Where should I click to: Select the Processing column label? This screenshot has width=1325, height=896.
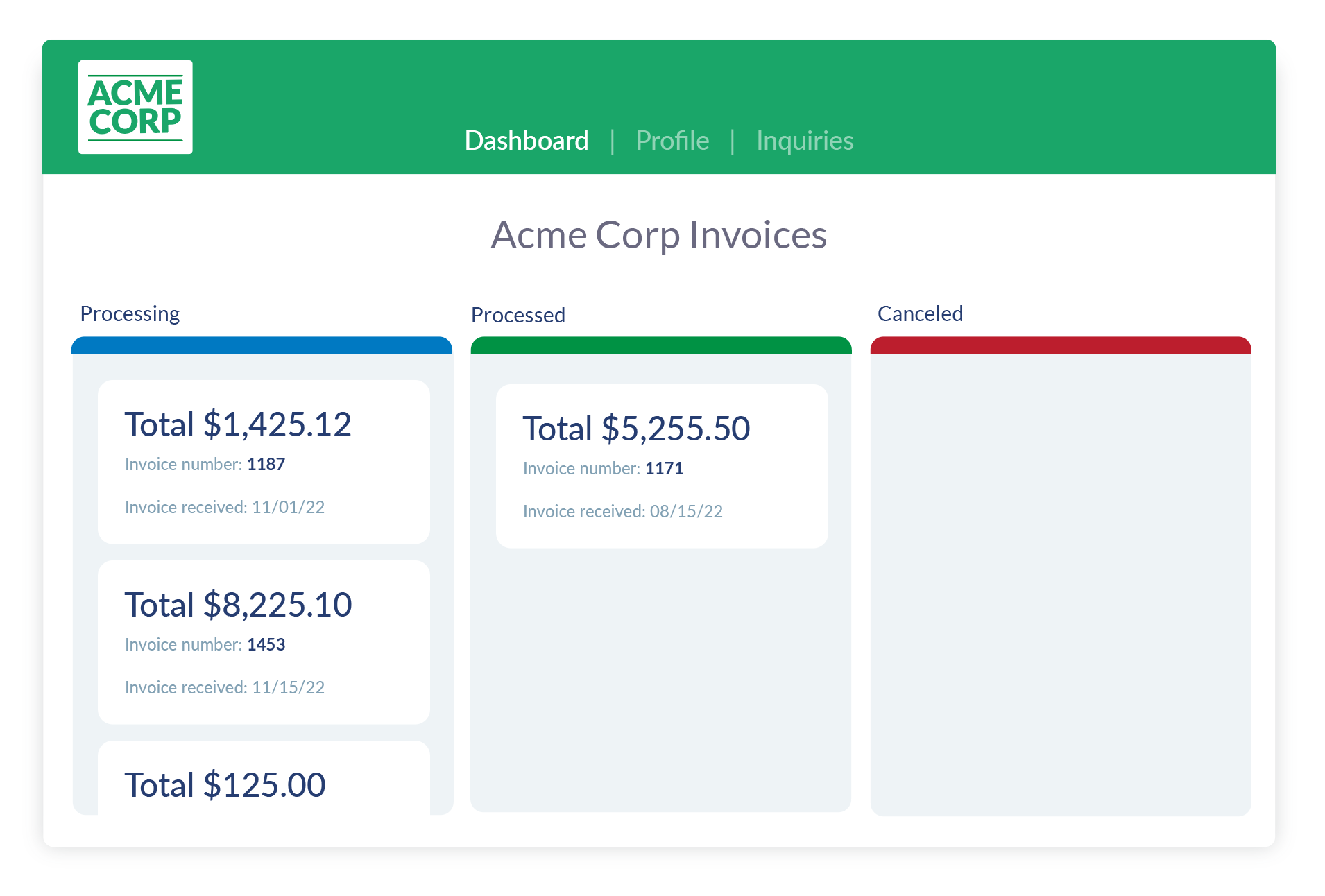tap(130, 313)
